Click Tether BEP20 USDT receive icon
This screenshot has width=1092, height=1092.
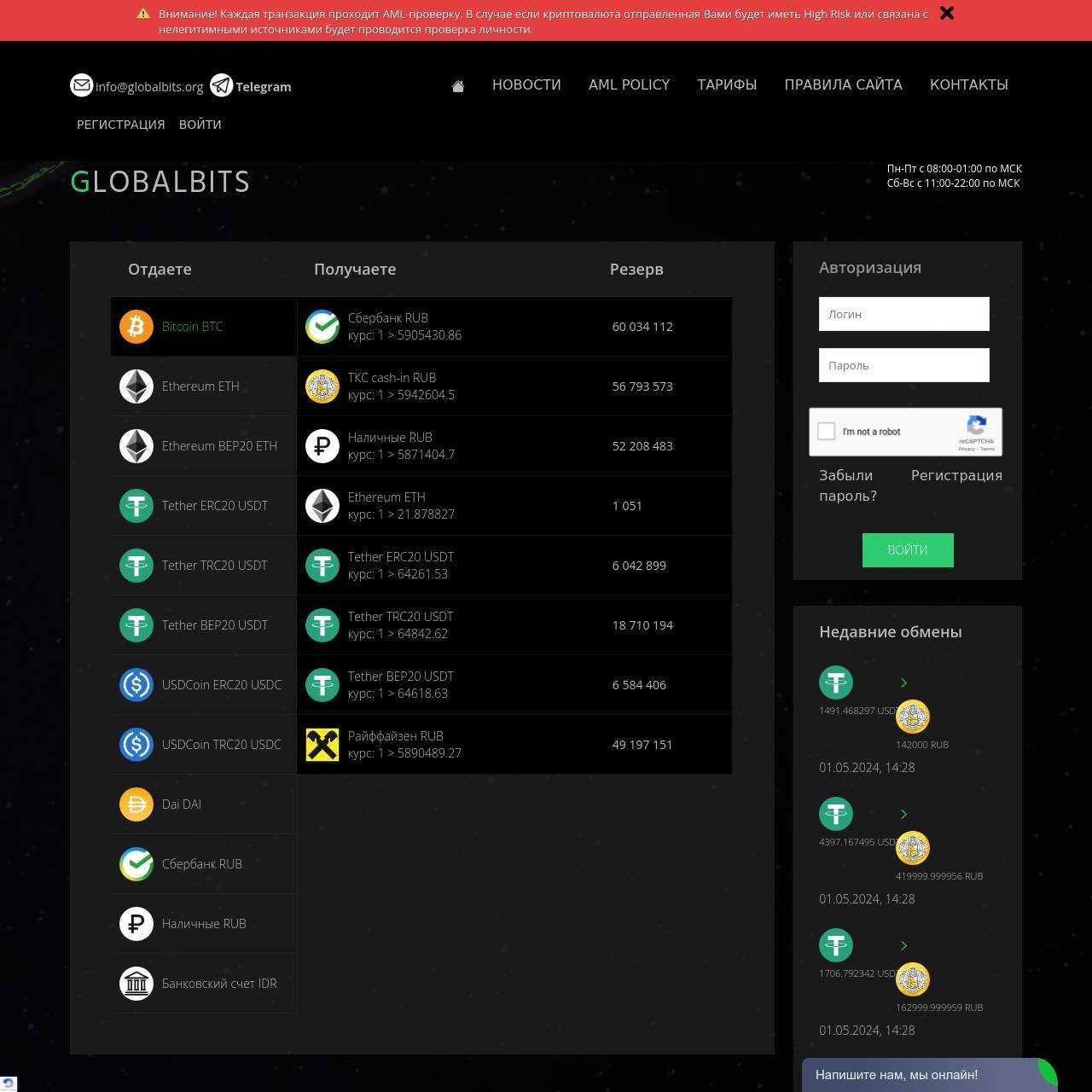click(x=322, y=685)
